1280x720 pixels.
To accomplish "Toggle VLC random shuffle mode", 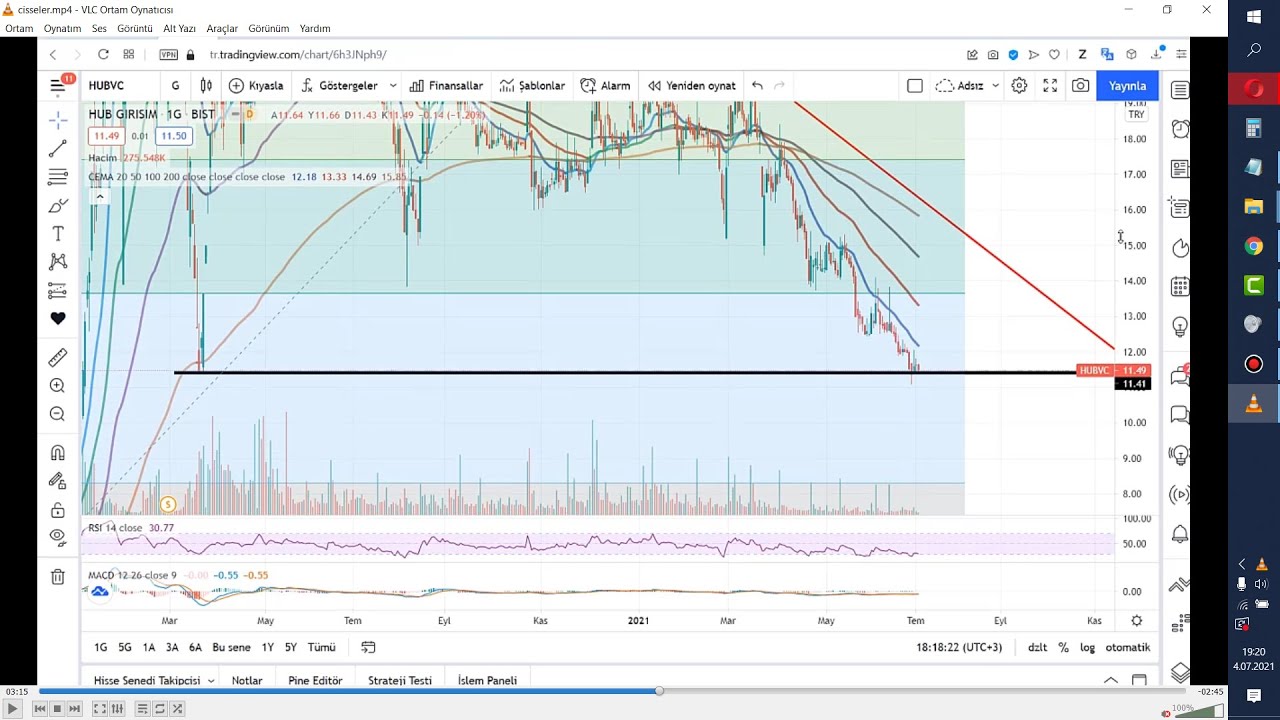I will point(177,709).
